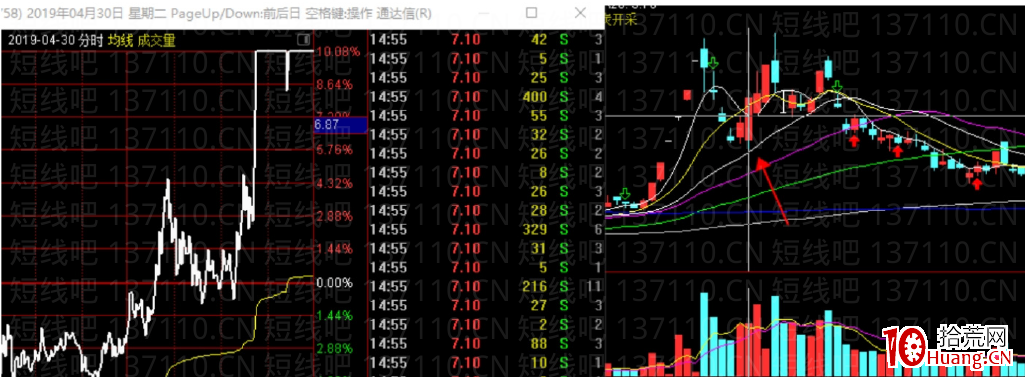Screen dimensions: 1025x377
Task: Select tick row with volume 31
Action: pos(486,248)
